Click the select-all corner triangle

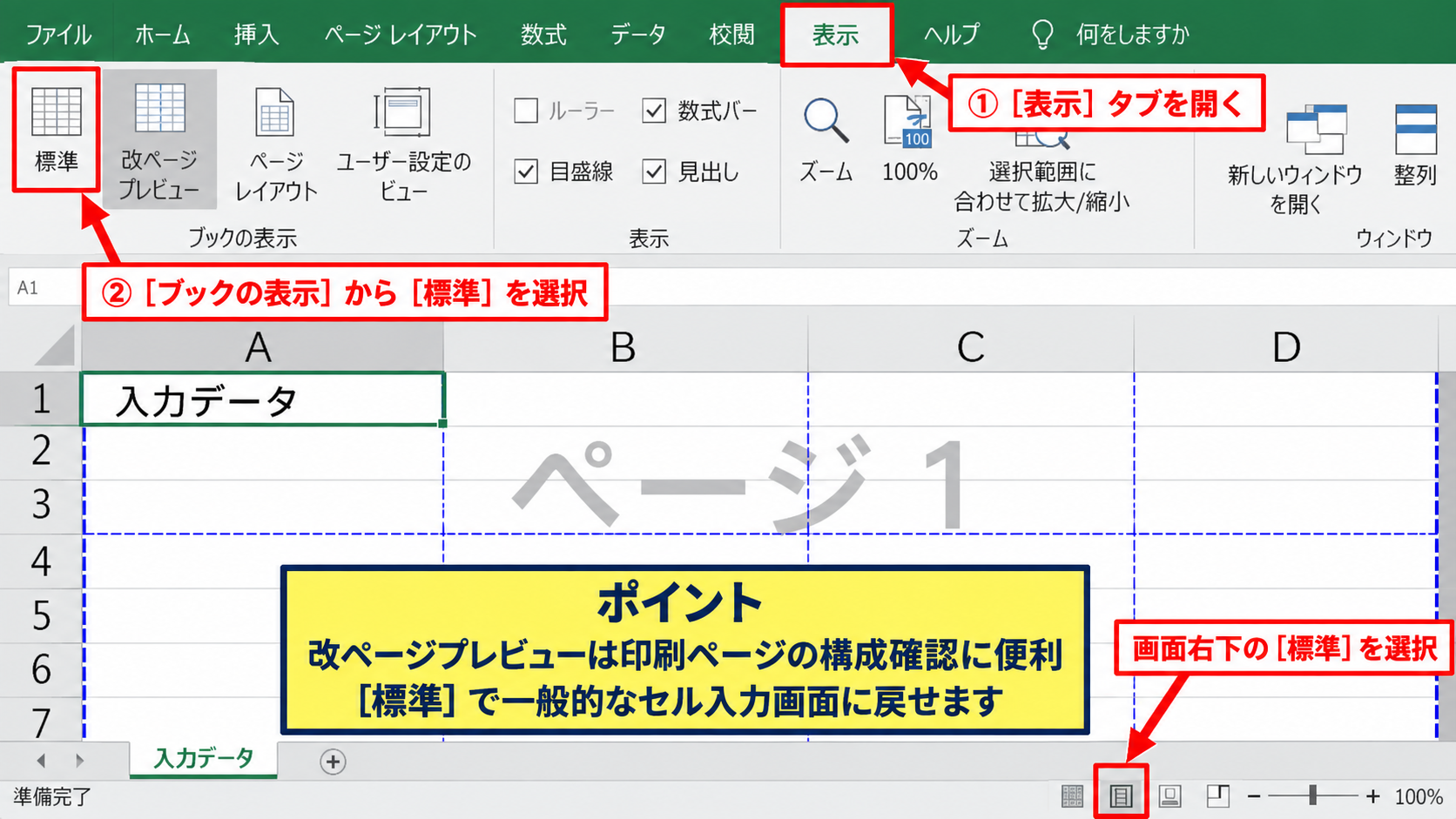click(x=54, y=346)
